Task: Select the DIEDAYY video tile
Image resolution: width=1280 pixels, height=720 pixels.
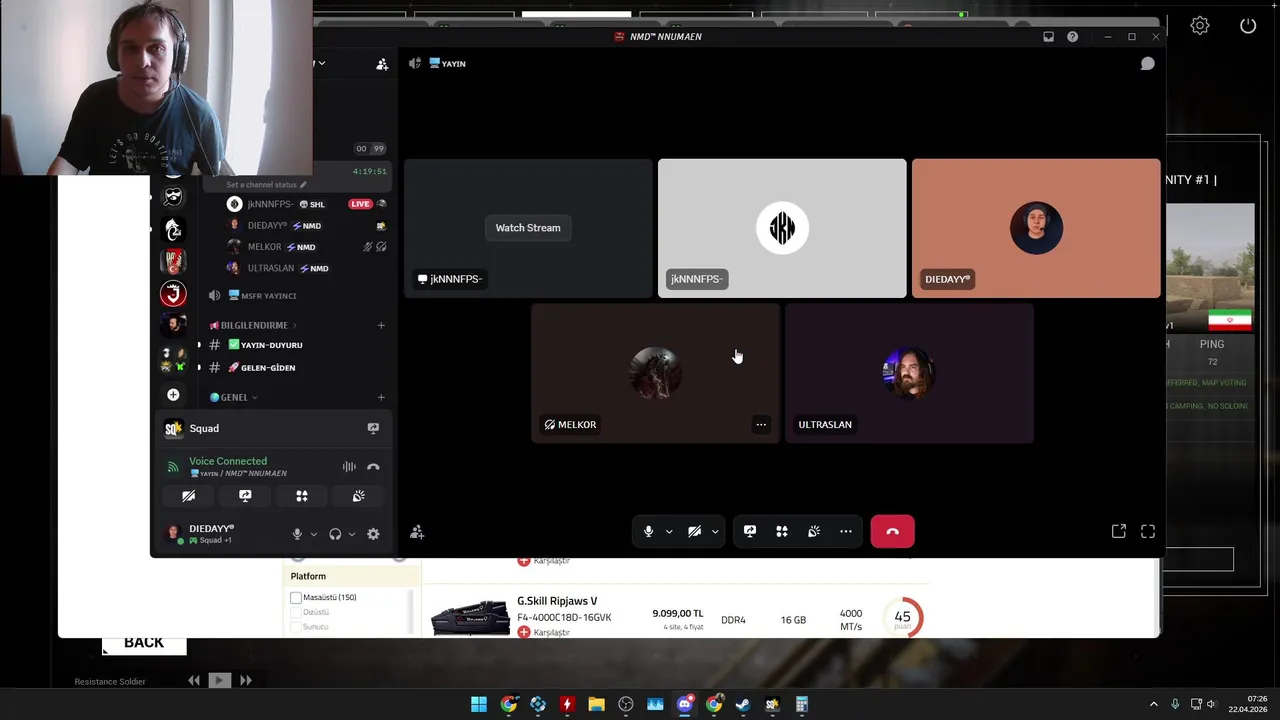Action: coord(1036,228)
